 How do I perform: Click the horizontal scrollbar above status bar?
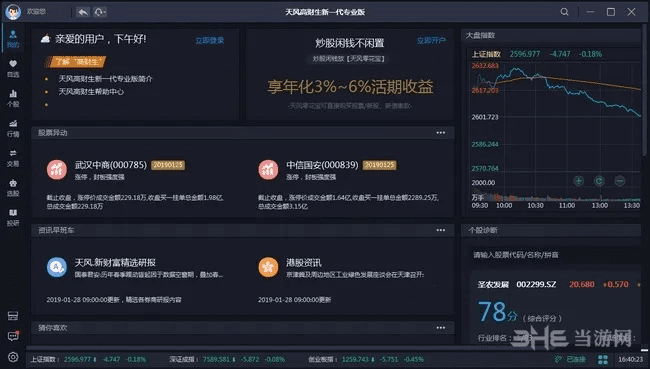335,349
